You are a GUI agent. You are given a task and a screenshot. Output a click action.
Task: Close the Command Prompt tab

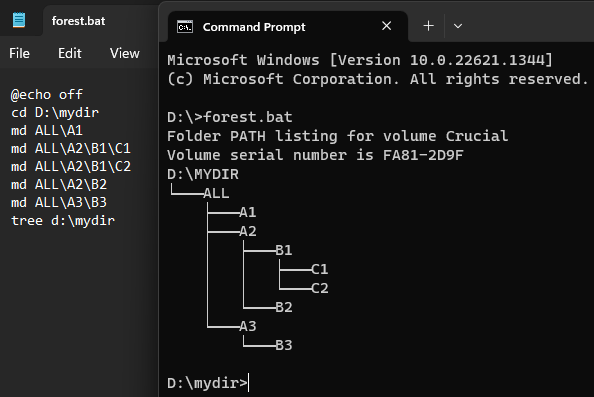[x=386, y=26]
